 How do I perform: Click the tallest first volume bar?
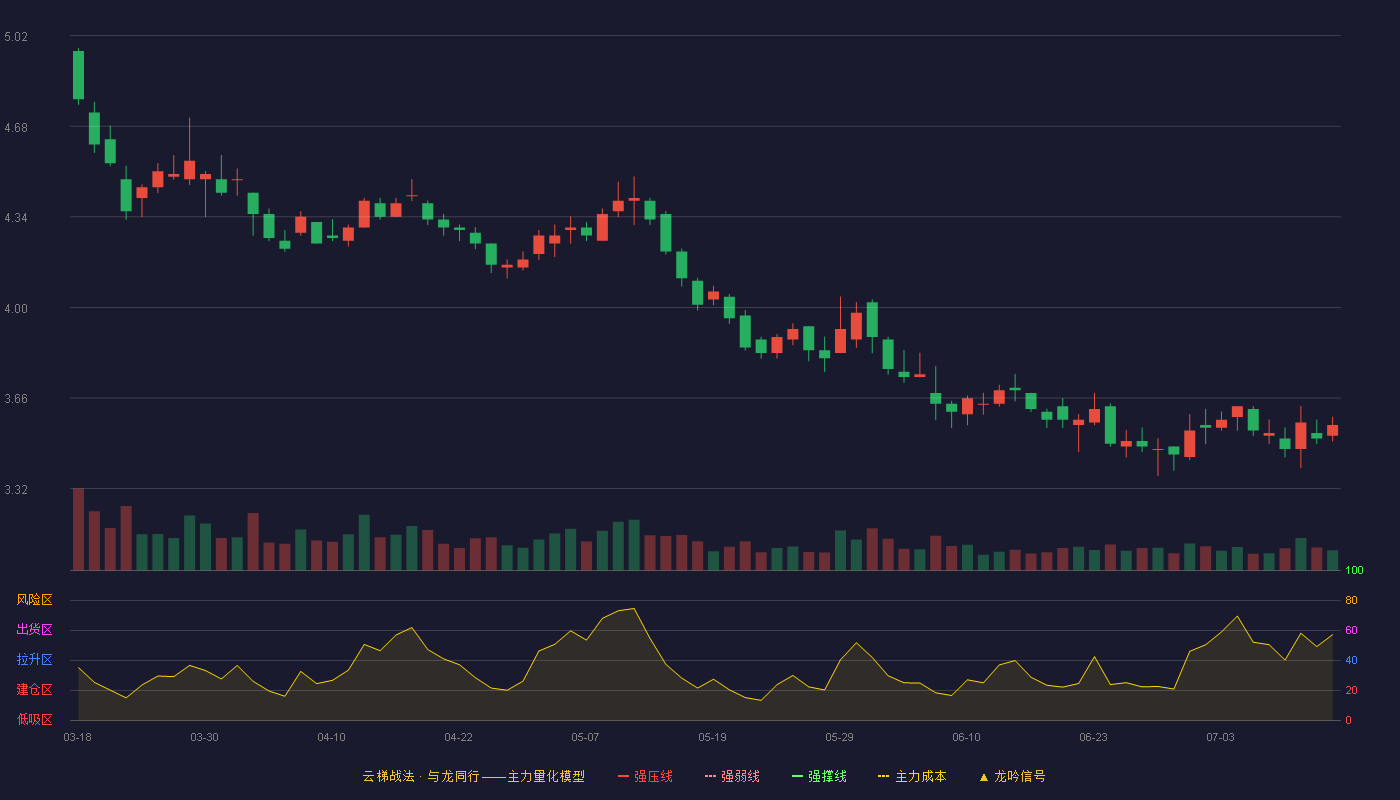point(78,529)
